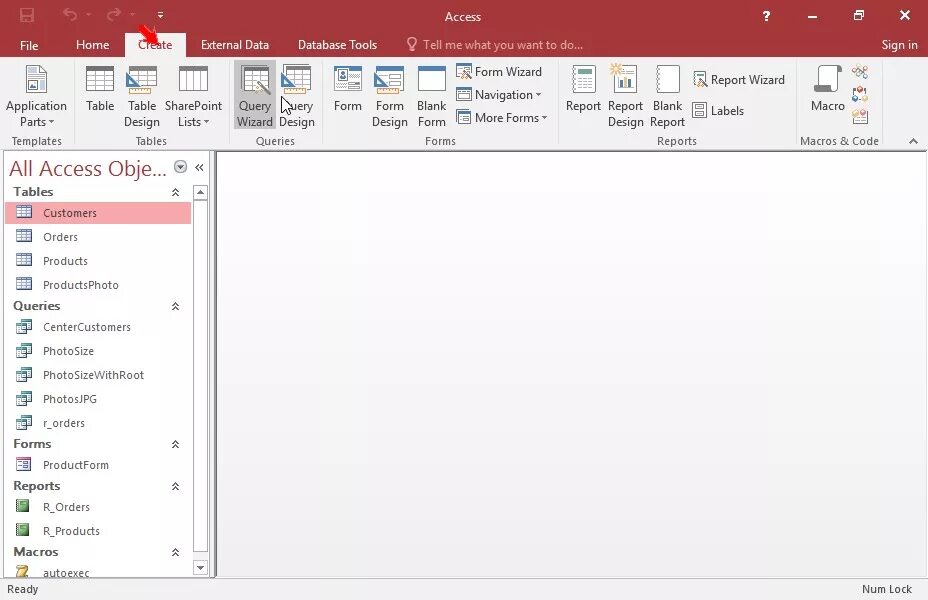Click the Sign in link

899,45
